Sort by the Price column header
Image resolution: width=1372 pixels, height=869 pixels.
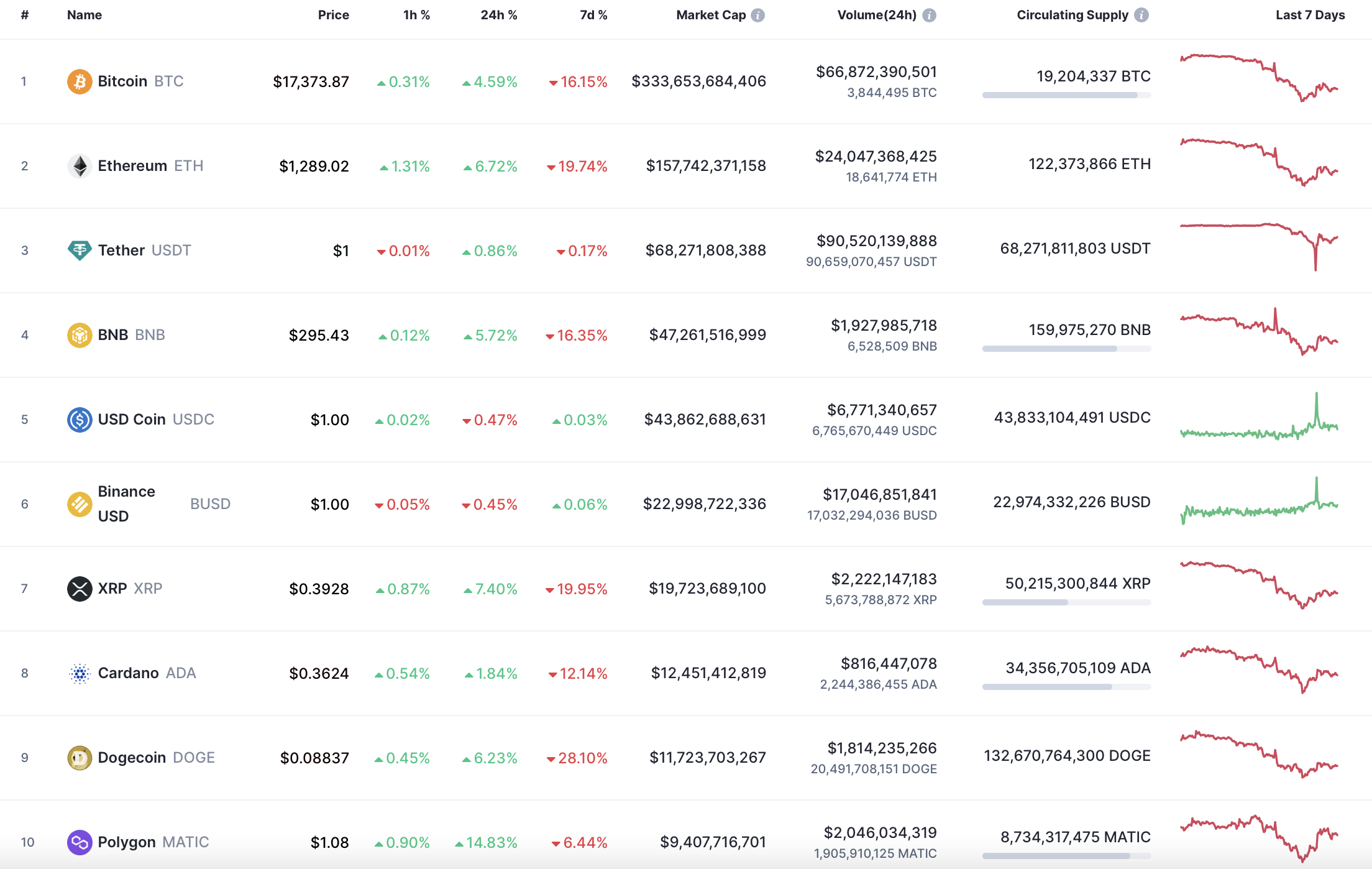pos(333,15)
